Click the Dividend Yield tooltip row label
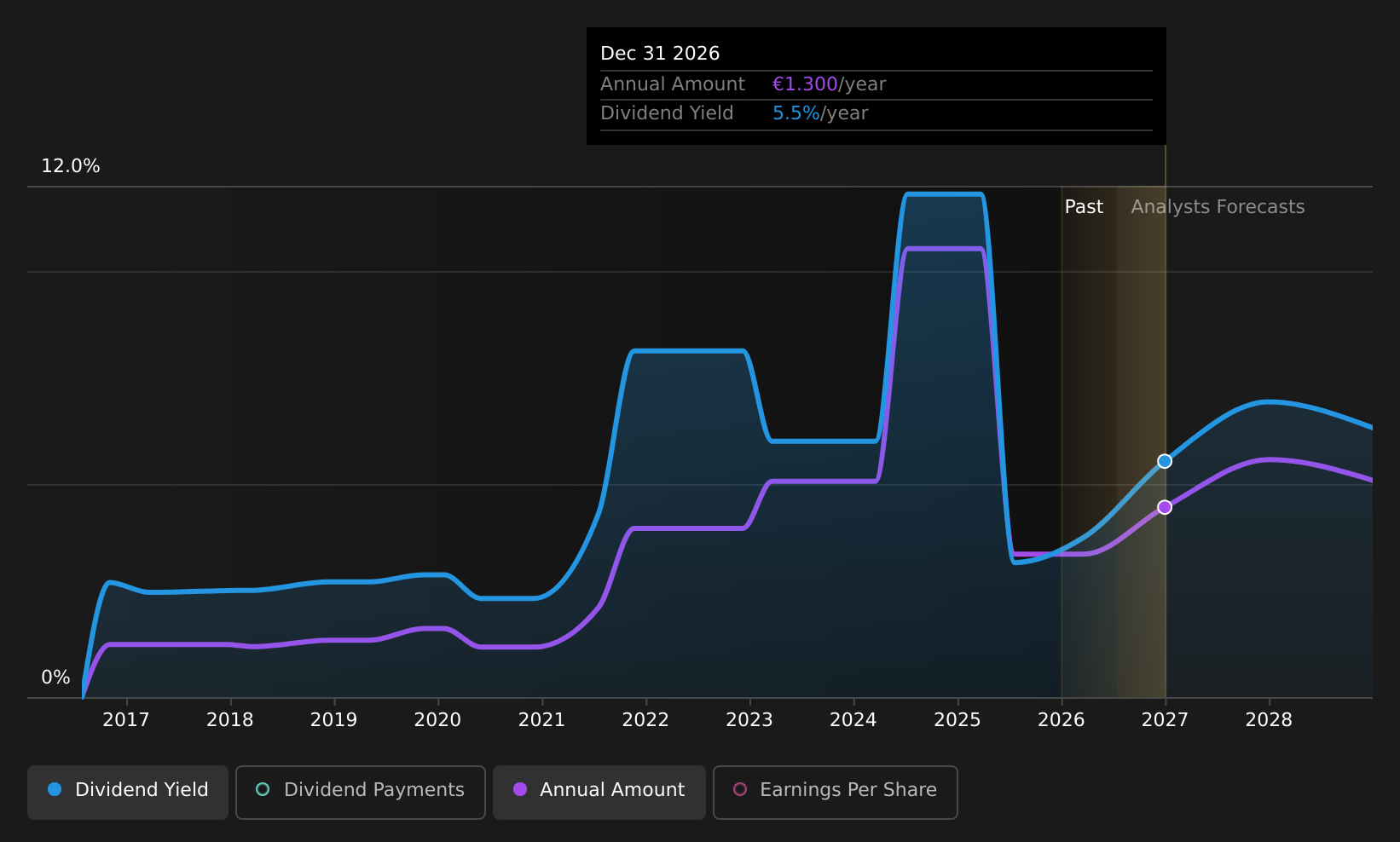The height and width of the screenshot is (842, 1400). coord(667,113)
